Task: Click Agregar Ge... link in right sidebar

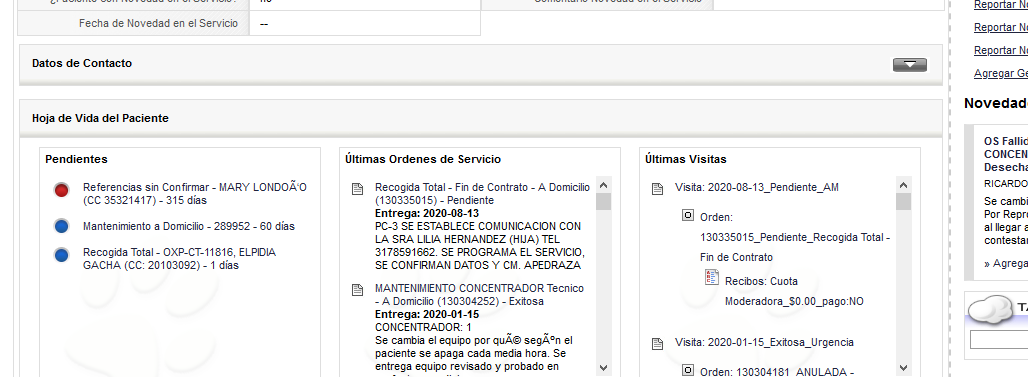Action: 1001,73
